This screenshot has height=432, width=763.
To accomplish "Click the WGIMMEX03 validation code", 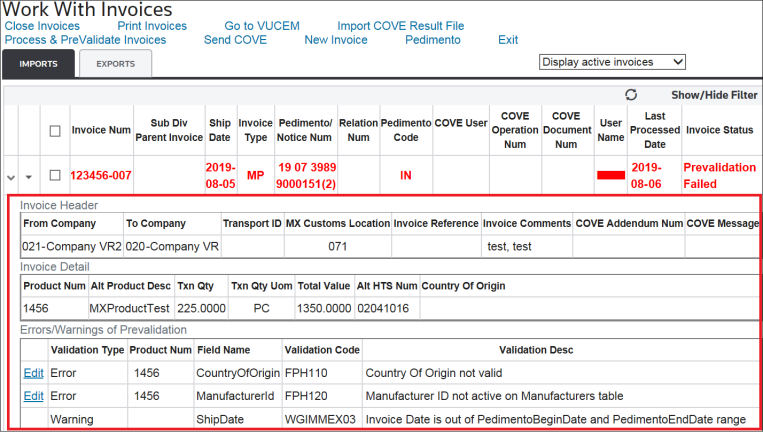I will pyautogui.click(x=320, y=419).
